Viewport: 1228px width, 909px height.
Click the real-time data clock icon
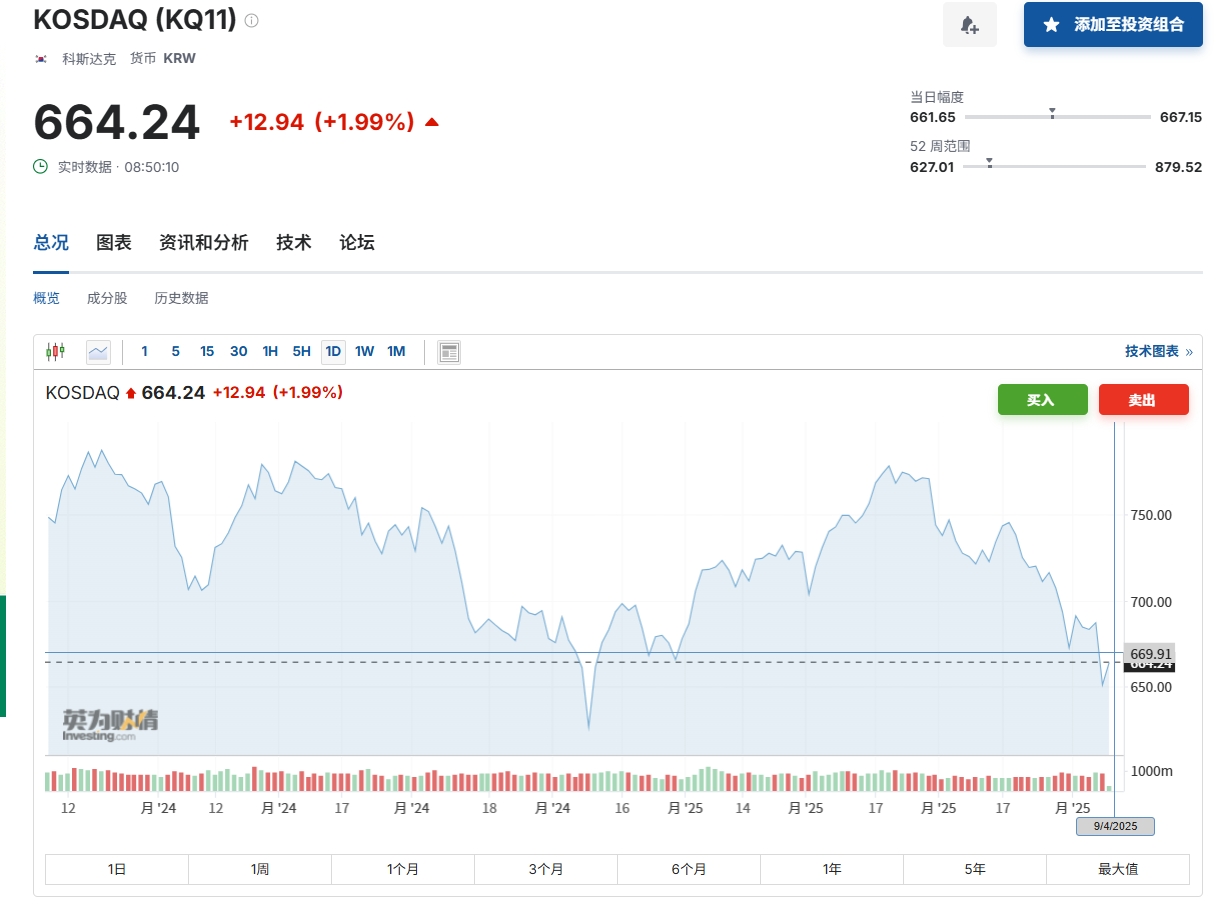click(41, 167)
